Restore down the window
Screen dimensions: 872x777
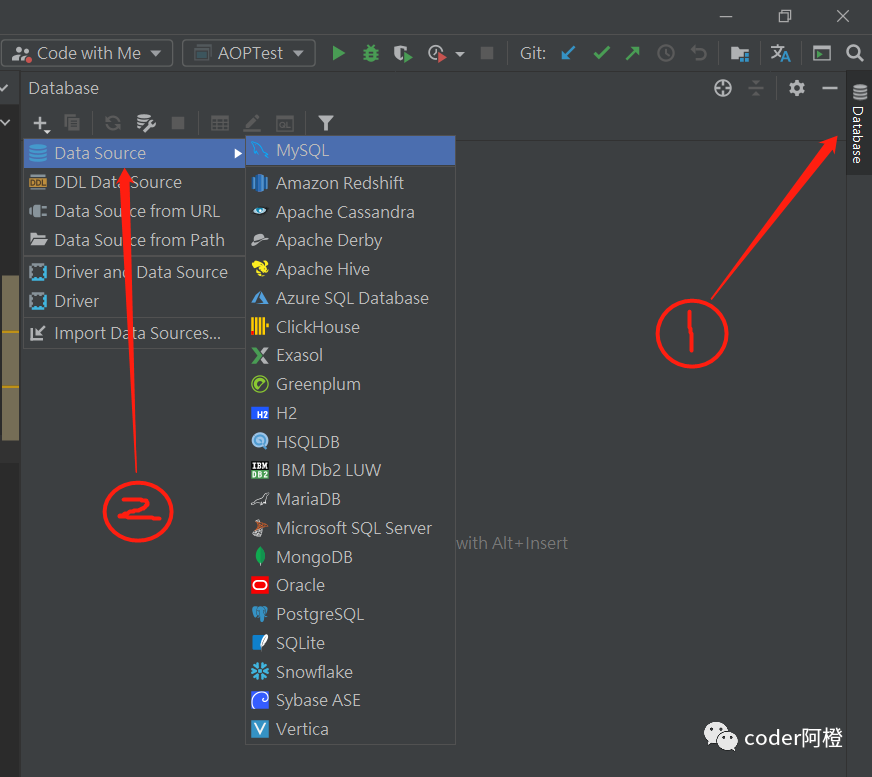[785, 16]
